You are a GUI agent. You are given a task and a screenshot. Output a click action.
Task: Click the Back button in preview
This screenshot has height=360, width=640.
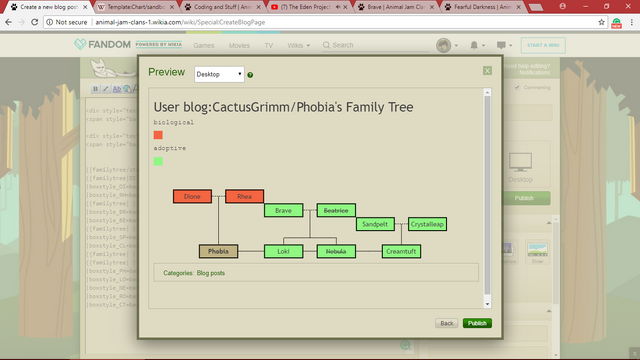point(447,323)
